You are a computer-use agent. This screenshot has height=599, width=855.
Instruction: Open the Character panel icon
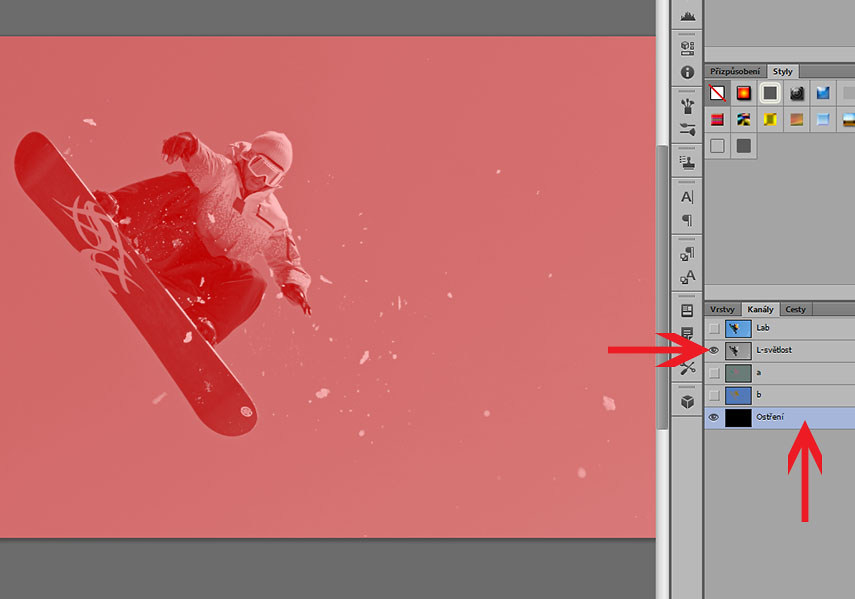click(687, 197)
